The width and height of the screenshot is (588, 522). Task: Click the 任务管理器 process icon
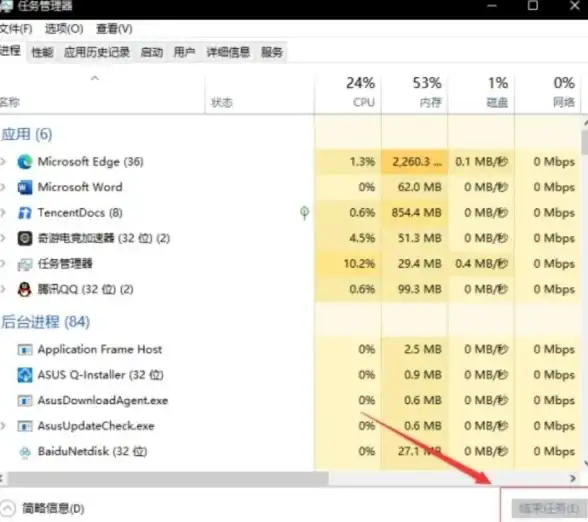point(25,264)
